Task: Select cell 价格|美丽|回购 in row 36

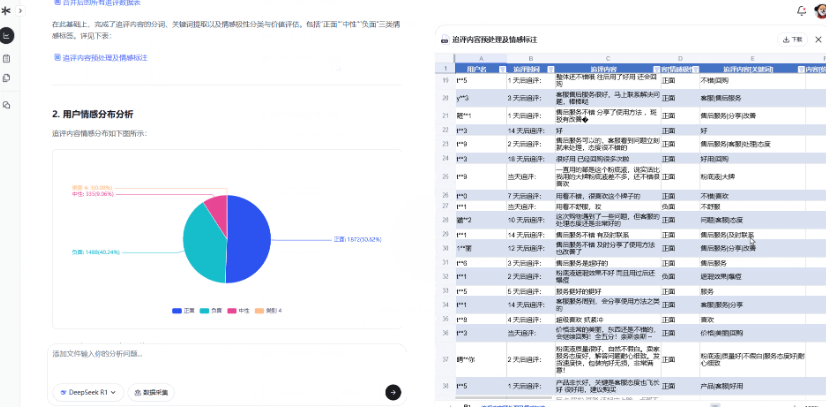Action: (x=752, y=333)
